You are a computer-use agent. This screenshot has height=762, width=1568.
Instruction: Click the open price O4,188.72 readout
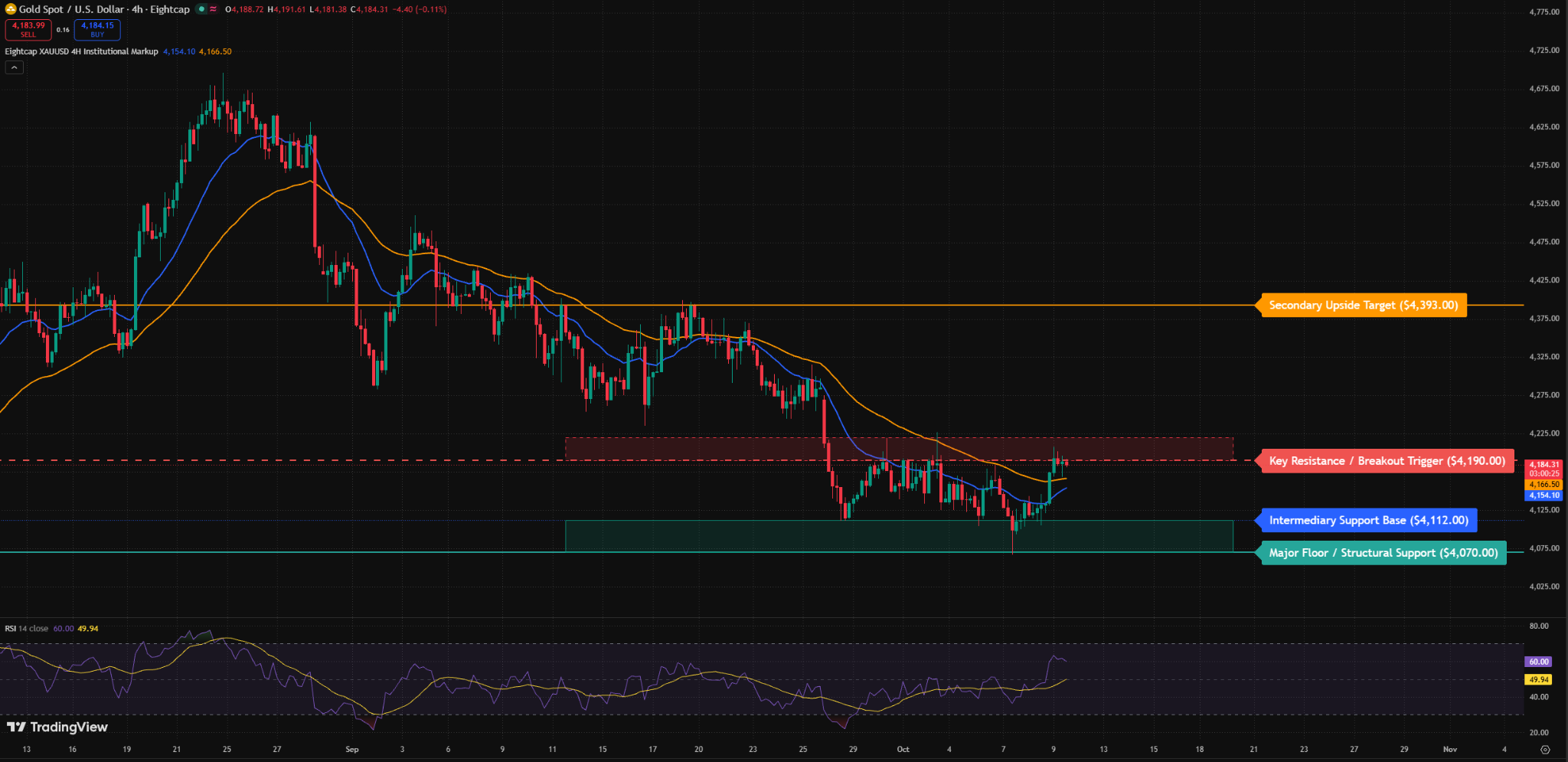(244, 9)
